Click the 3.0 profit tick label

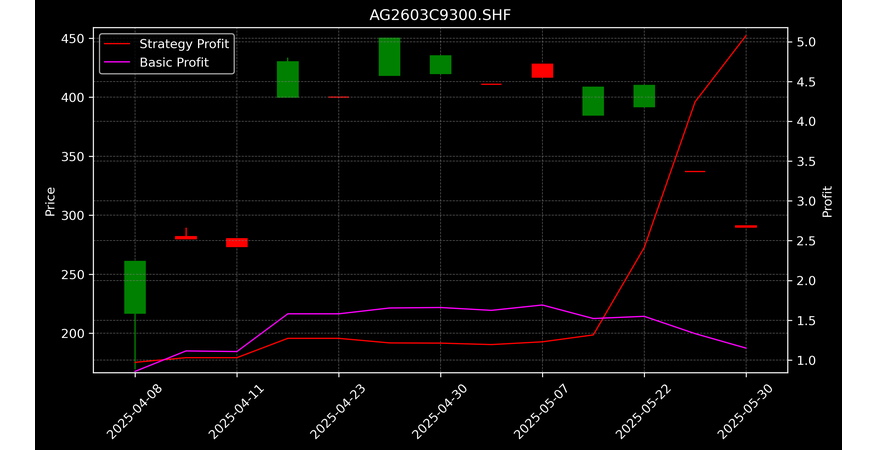pos(805,201)
